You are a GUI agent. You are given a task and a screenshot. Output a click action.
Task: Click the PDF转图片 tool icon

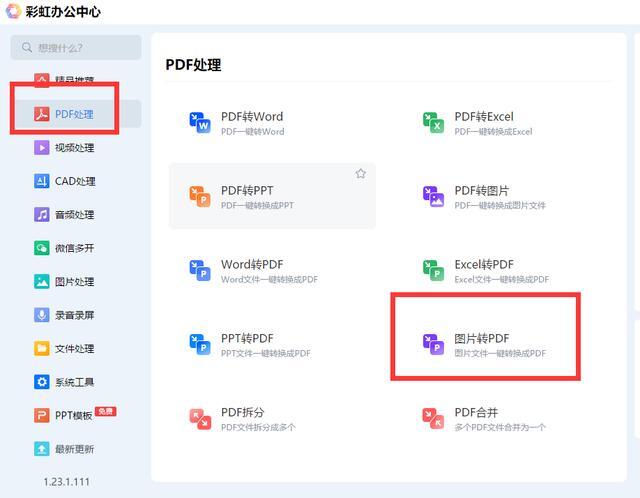pyautogui.click(x=433, y=196)
